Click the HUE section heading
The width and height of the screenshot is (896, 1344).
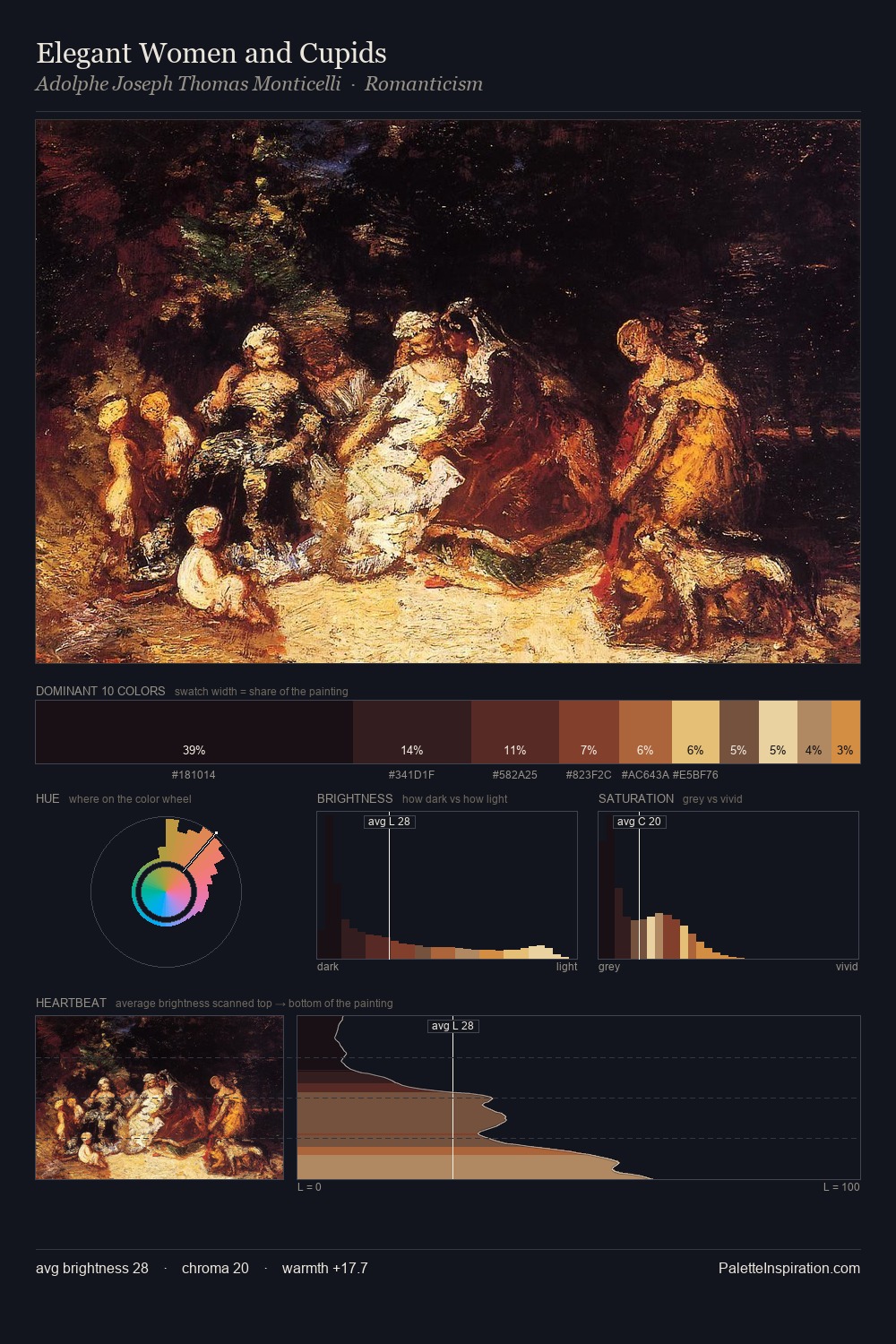[x=47, y=799]
